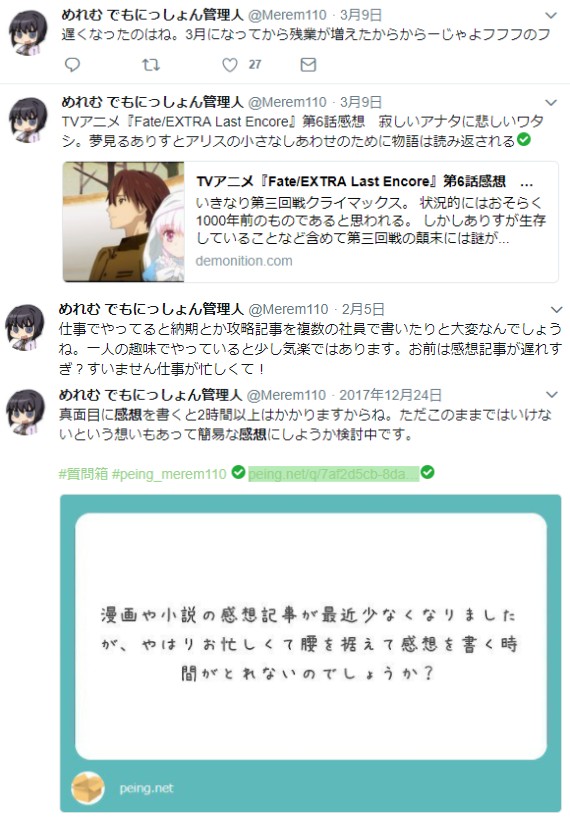Open the #質問箱 hashtag
Image resolution: width=570 pixels, height=821 pixels.
83,474
